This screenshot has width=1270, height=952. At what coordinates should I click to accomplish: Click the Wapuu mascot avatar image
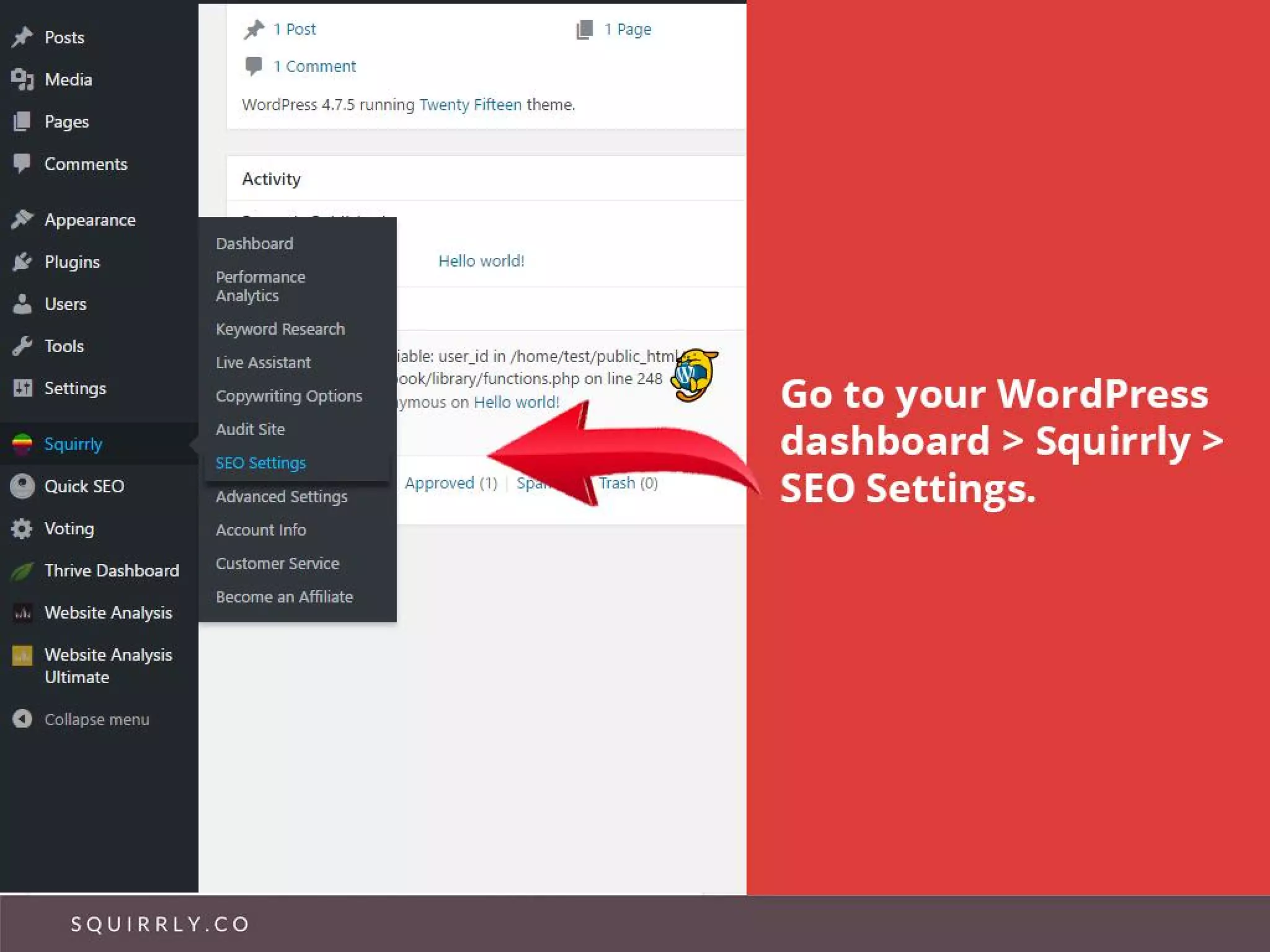click(x=695, y=374)
